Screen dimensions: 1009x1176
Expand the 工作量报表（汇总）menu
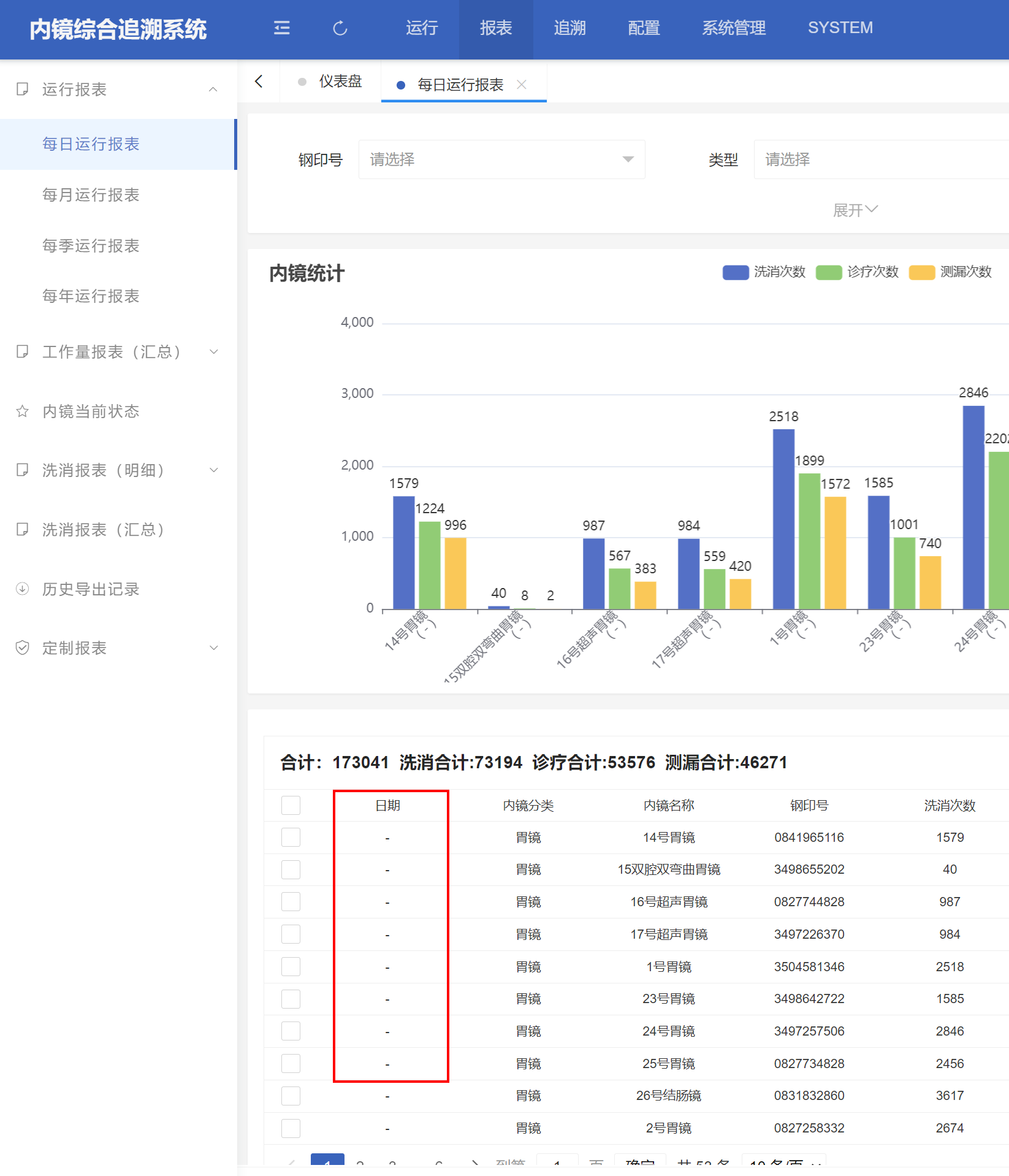(x=118, y=352)
